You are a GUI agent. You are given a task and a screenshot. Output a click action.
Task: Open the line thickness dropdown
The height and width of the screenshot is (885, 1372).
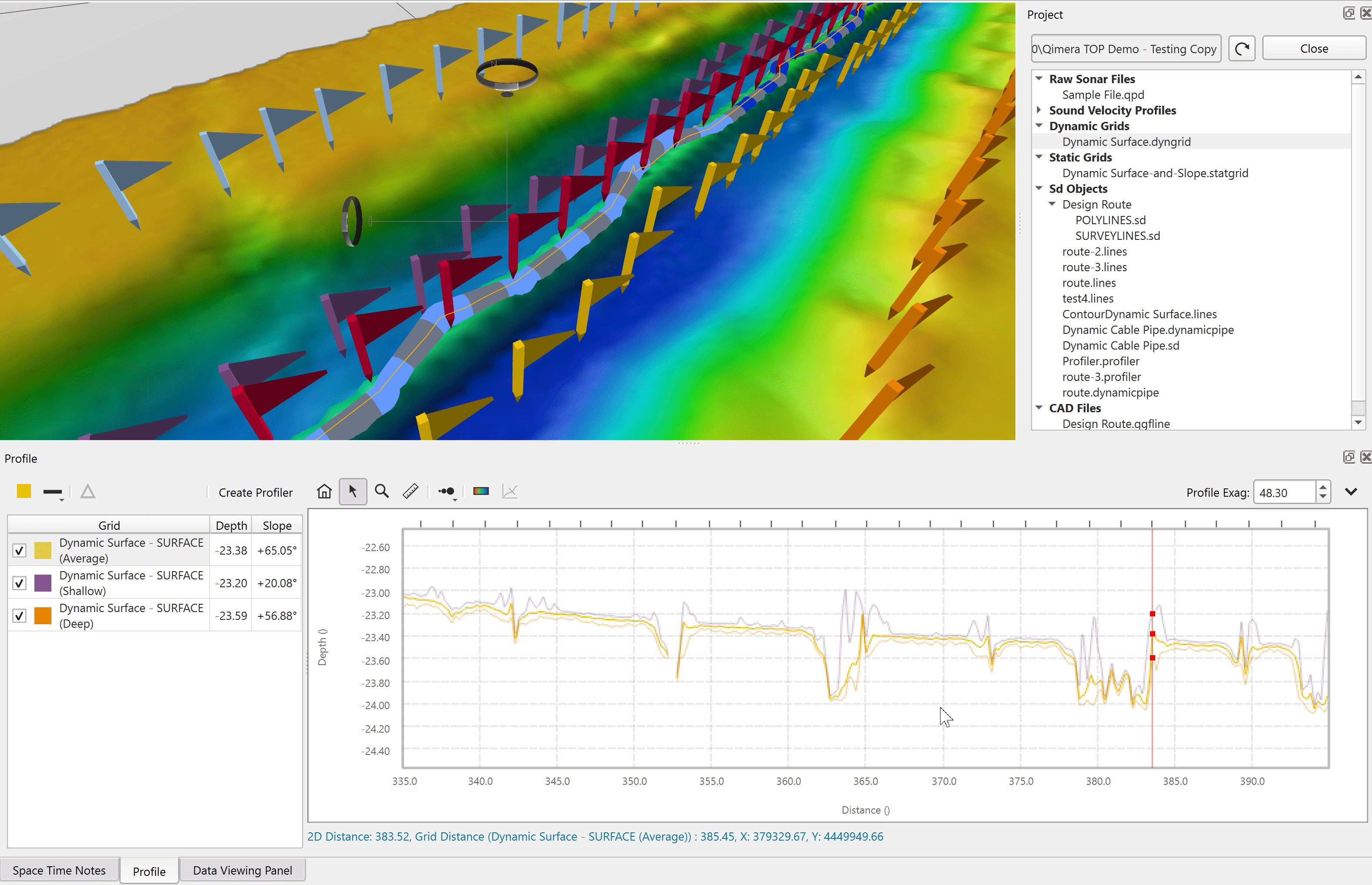coord(54,492)
